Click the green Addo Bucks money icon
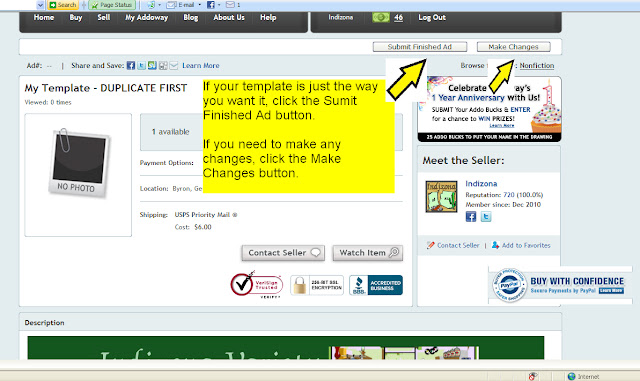Screen dimensions: 640x381 [380, 18]
